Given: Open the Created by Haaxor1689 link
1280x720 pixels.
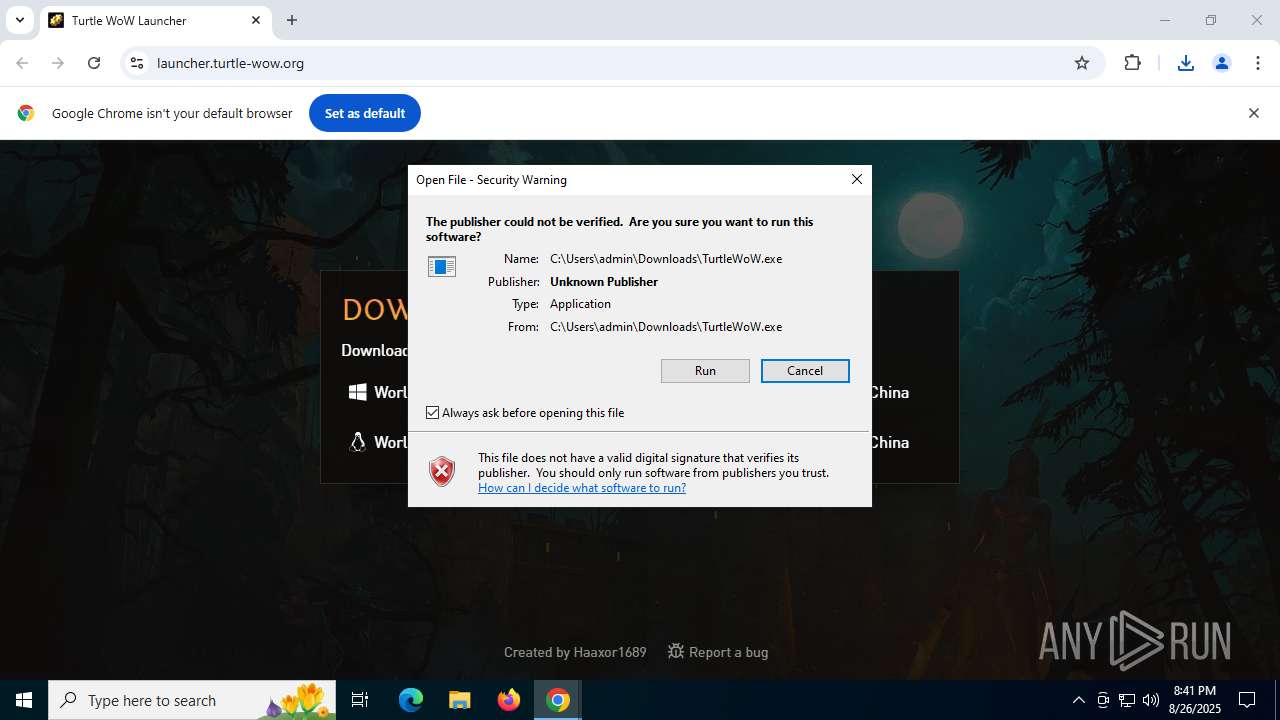Looking at the screenshot, I should pyautogui.click(x=575, y=652).
